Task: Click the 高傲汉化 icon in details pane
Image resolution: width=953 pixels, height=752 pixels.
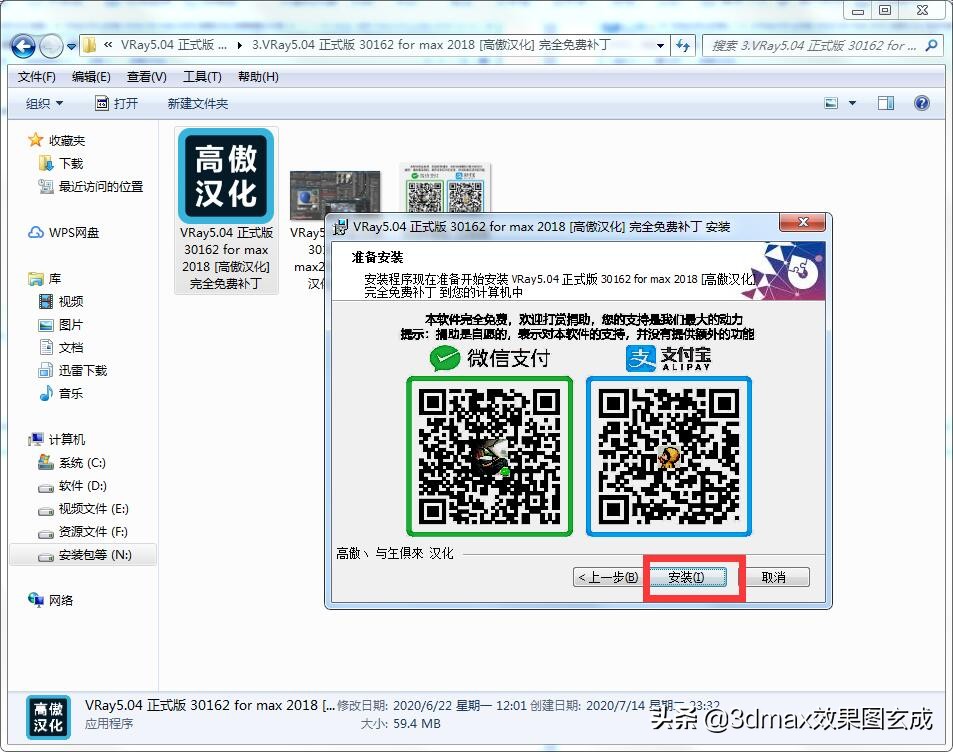Action: 48,717
